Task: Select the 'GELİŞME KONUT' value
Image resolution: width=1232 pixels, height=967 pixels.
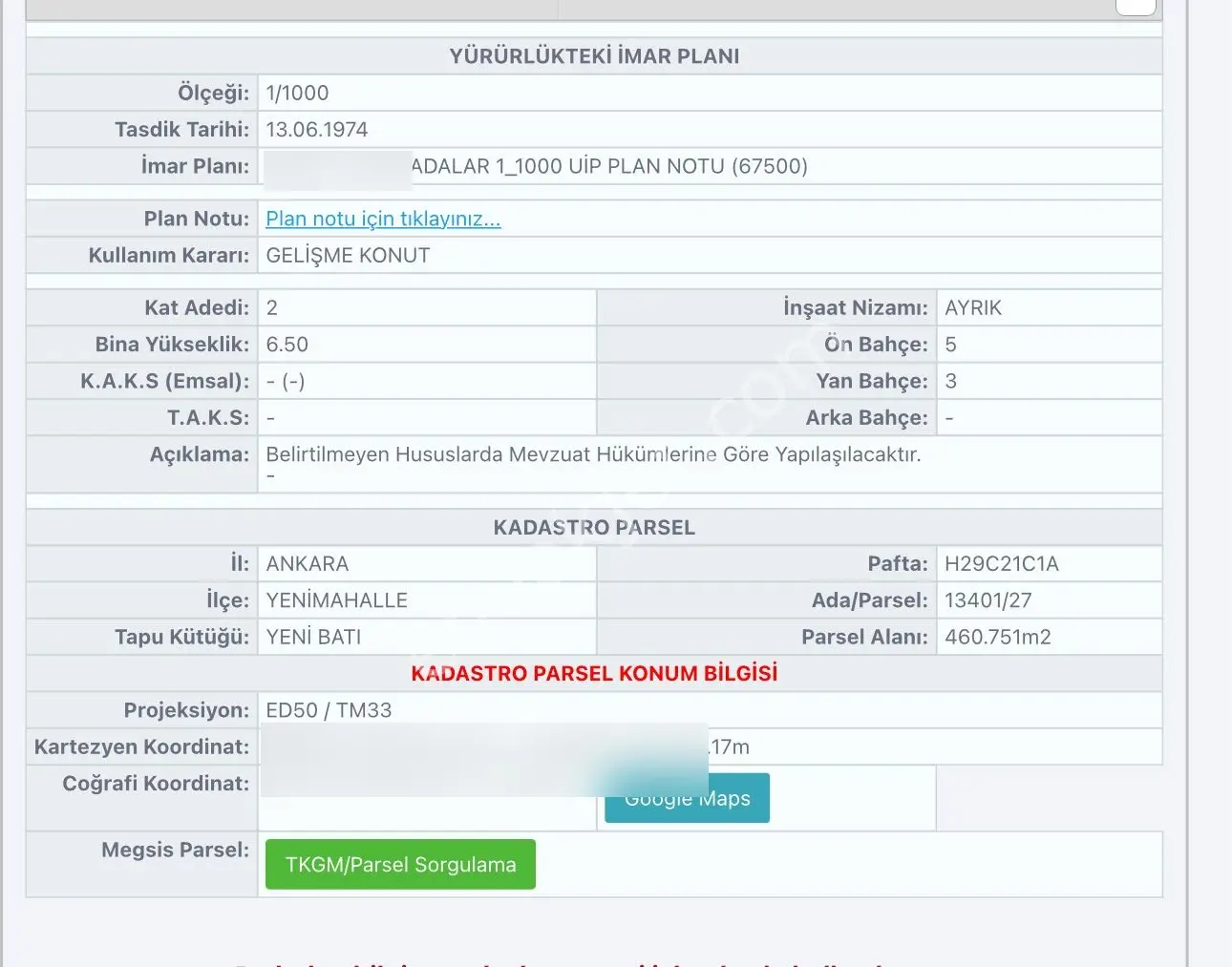Action: point(348,255)
